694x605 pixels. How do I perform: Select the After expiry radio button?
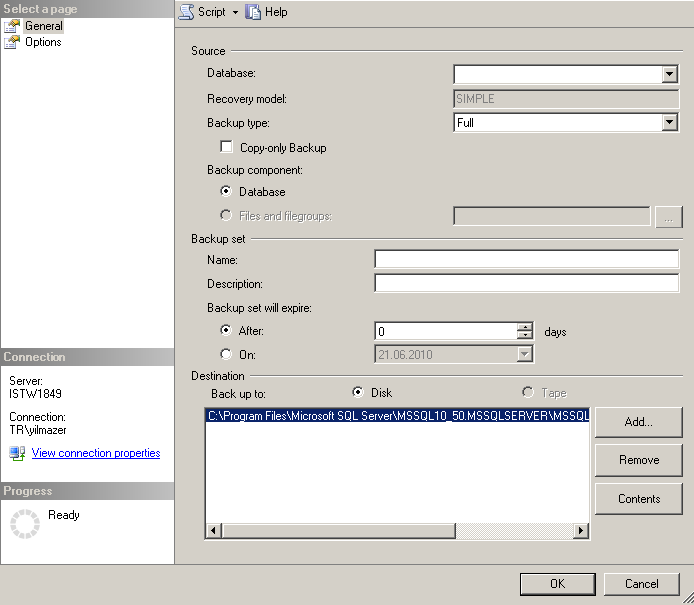[x=226, y=330]
